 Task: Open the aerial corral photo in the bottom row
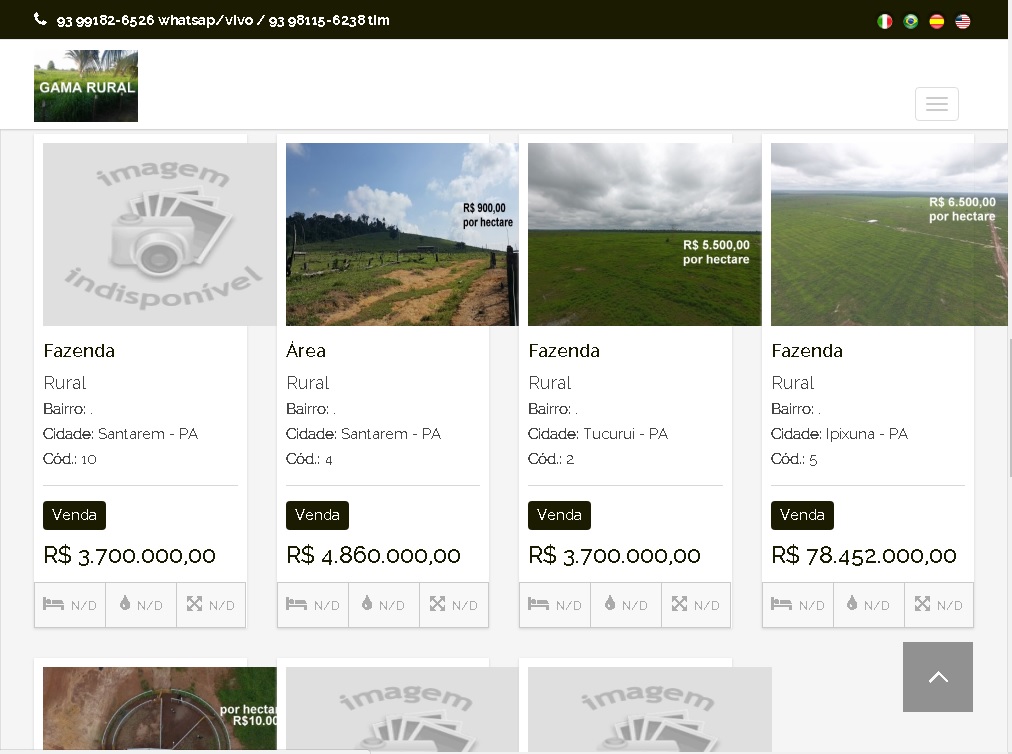click(x=159, y=708)
